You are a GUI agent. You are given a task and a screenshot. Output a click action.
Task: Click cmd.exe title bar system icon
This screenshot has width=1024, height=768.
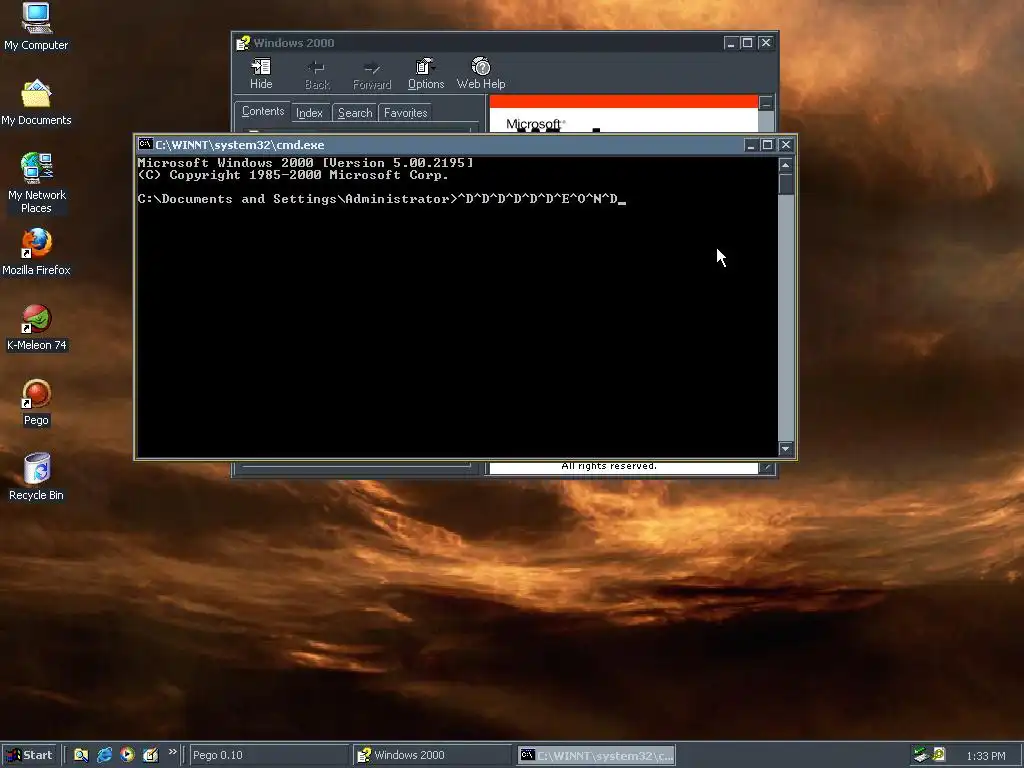145,144
